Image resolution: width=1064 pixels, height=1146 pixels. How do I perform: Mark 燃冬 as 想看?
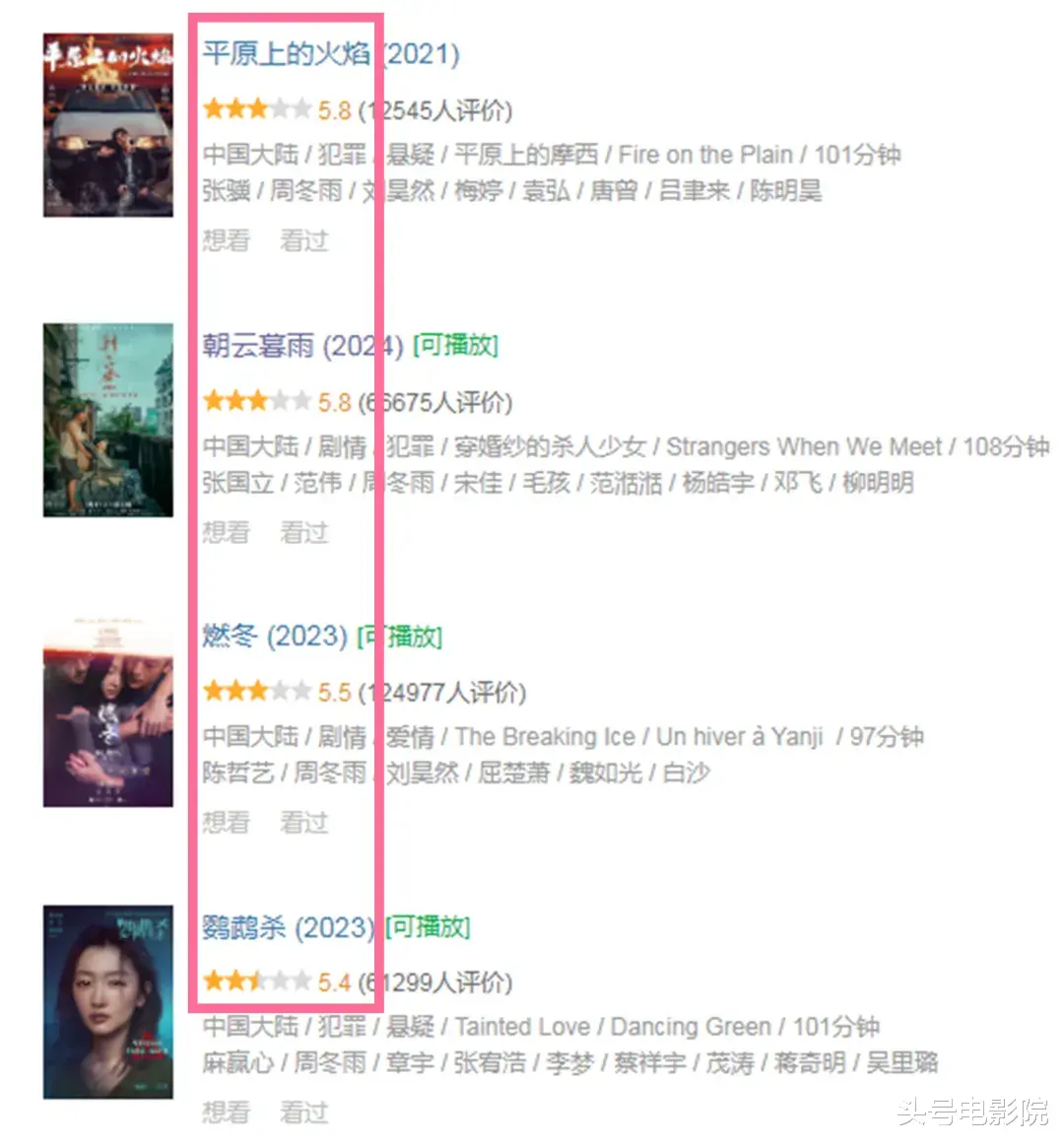tap(227, 822)
